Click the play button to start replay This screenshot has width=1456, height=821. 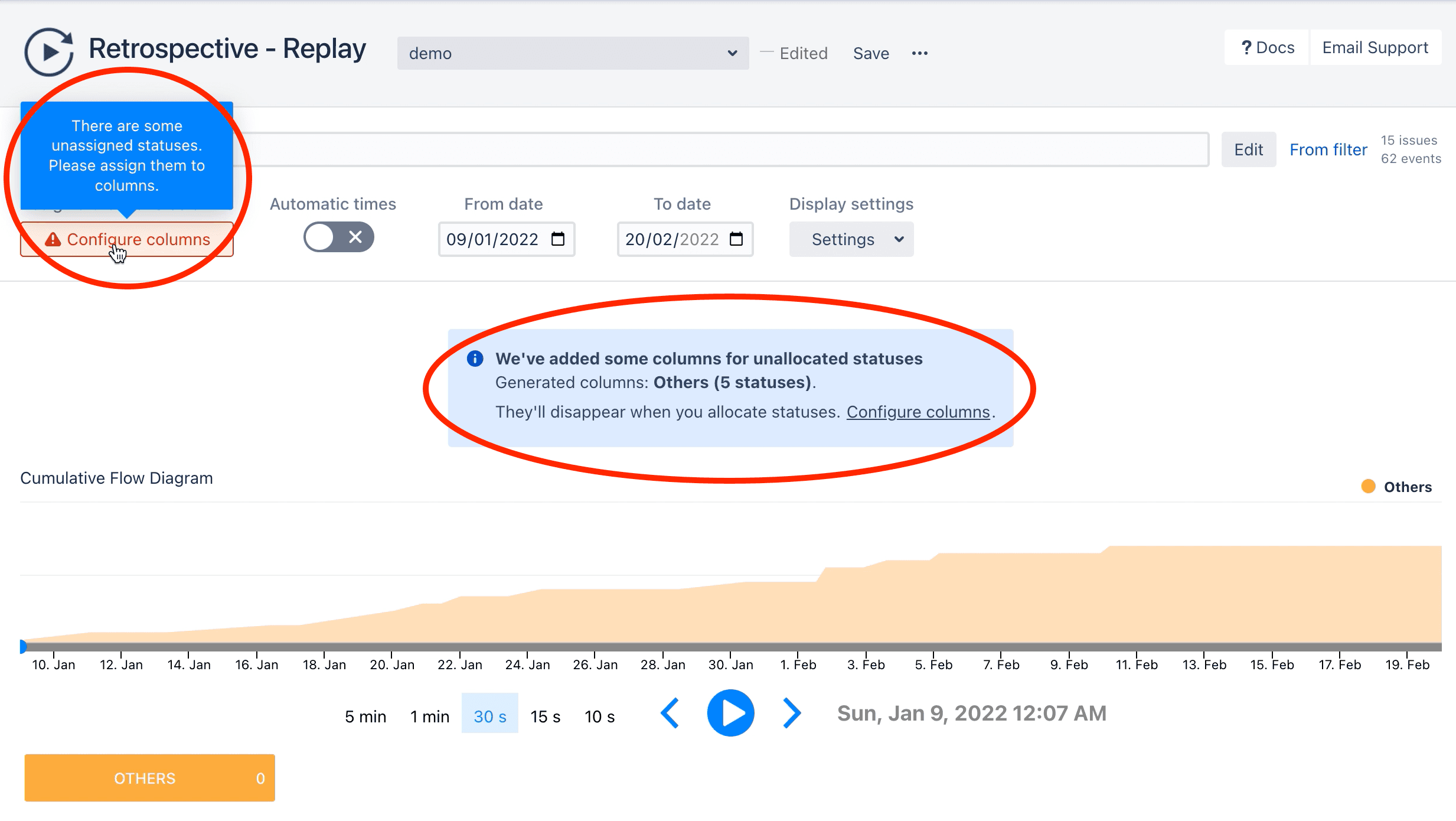(x=730, y=712)
